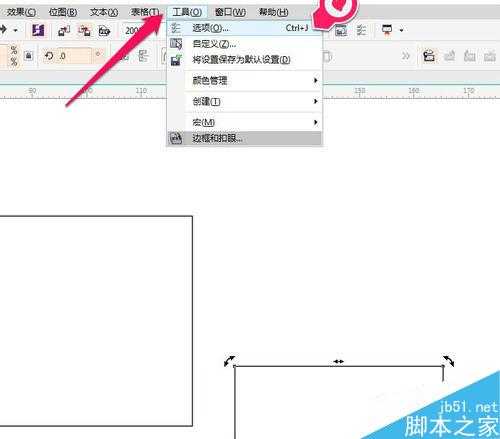Click the top-left rotation handle of selected rectangle

coord(229,361)
